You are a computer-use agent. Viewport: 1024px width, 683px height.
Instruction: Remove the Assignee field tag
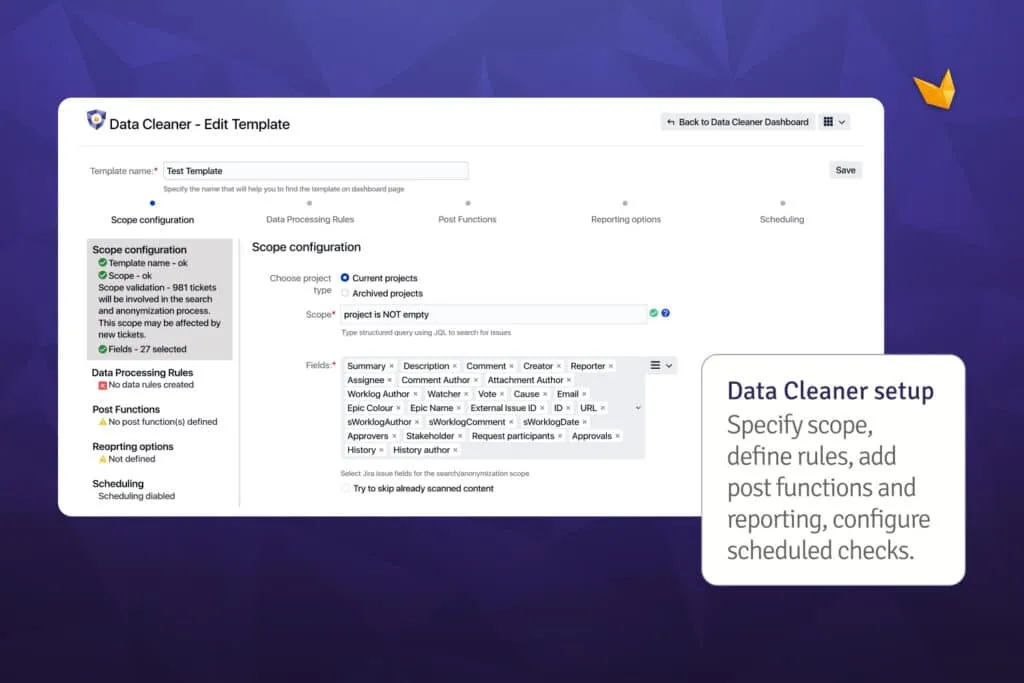[390, 380]
